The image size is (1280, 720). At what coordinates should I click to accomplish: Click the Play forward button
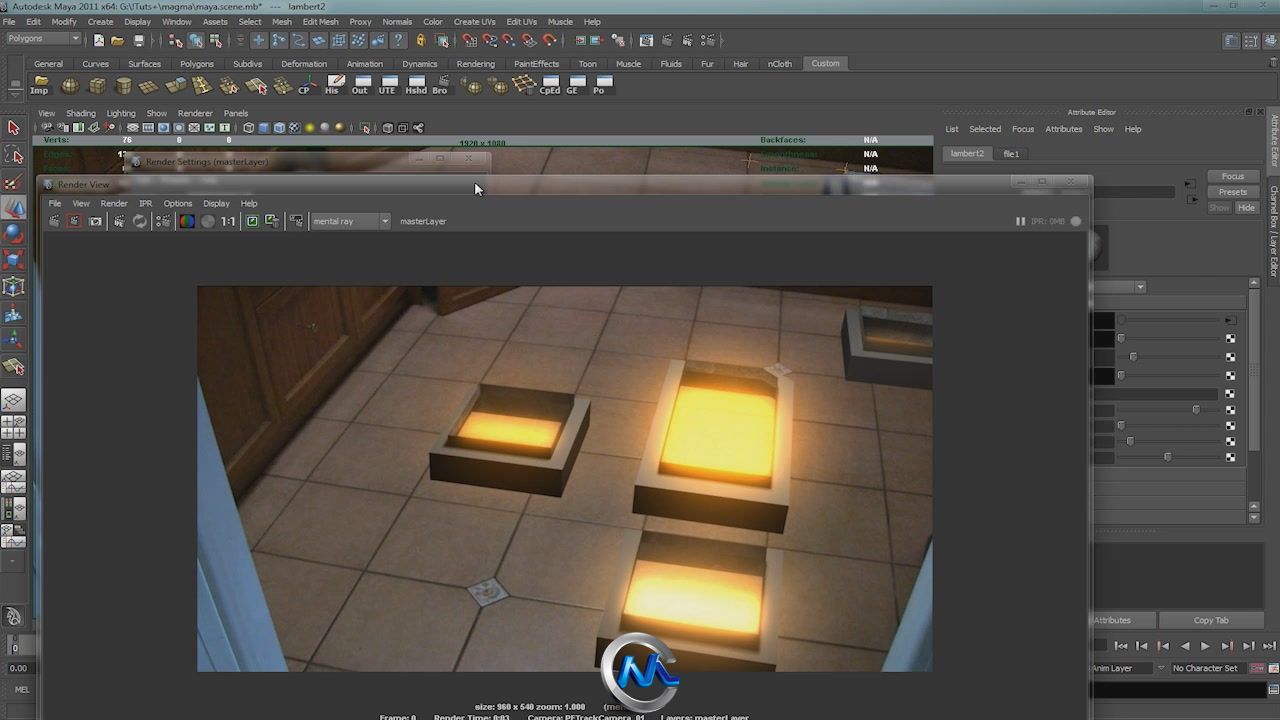pyautogui.click(x=1205, y=646)
